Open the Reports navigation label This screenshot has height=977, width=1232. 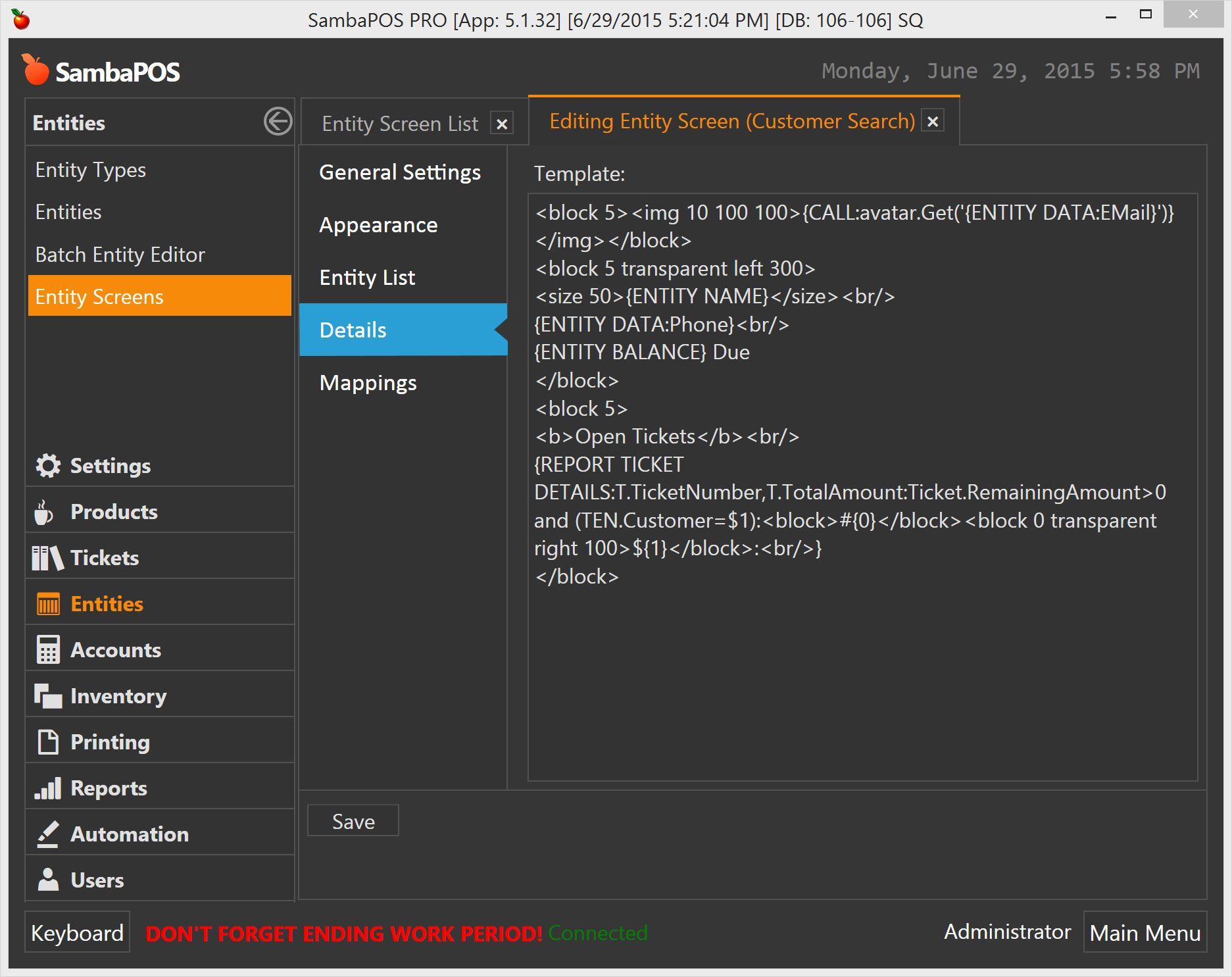(x=109, y=788)
